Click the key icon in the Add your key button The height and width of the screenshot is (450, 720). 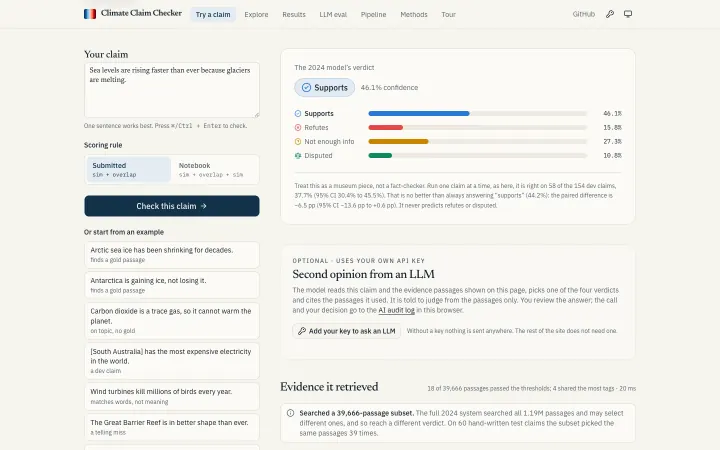(302, 331)
